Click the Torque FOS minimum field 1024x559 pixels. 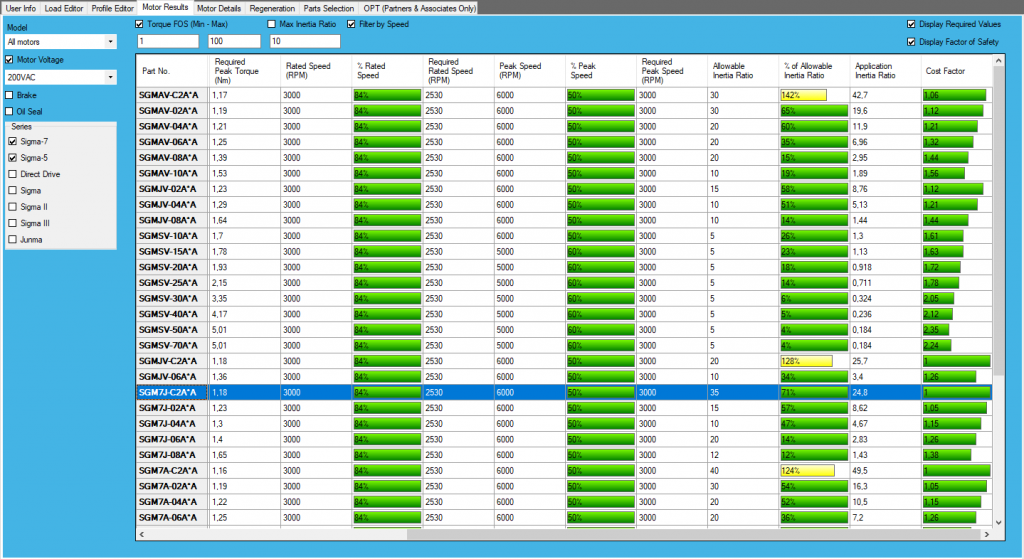pos(168,41)
